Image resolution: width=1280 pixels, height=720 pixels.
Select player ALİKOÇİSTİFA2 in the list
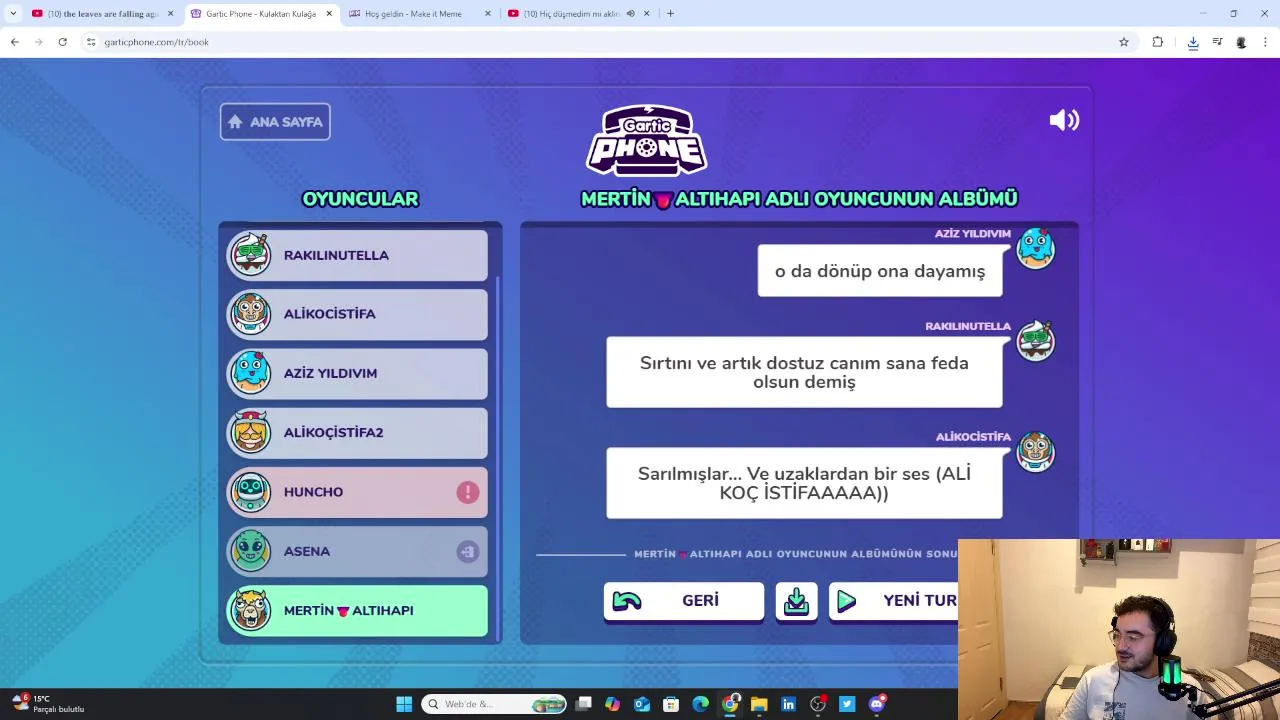[x=357, y=432]
